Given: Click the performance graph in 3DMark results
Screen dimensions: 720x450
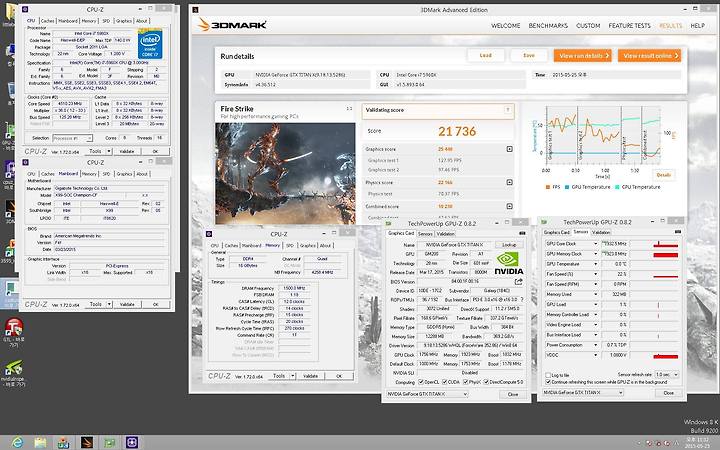Looking at the screenshot, I should pyautogui.click(x=603, y=135).
